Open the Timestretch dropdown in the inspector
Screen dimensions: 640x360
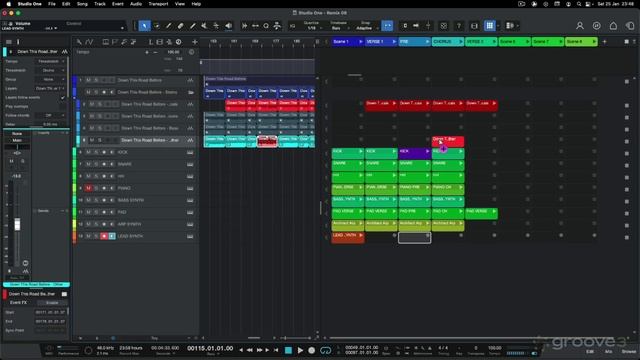pos(50,70)
